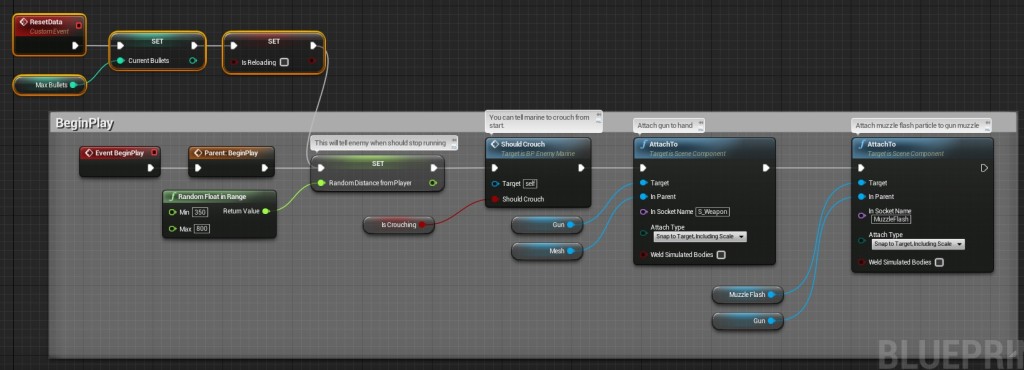
Task: Edit the S_Weapon socket name field
Action: click(x=712, y=211)
